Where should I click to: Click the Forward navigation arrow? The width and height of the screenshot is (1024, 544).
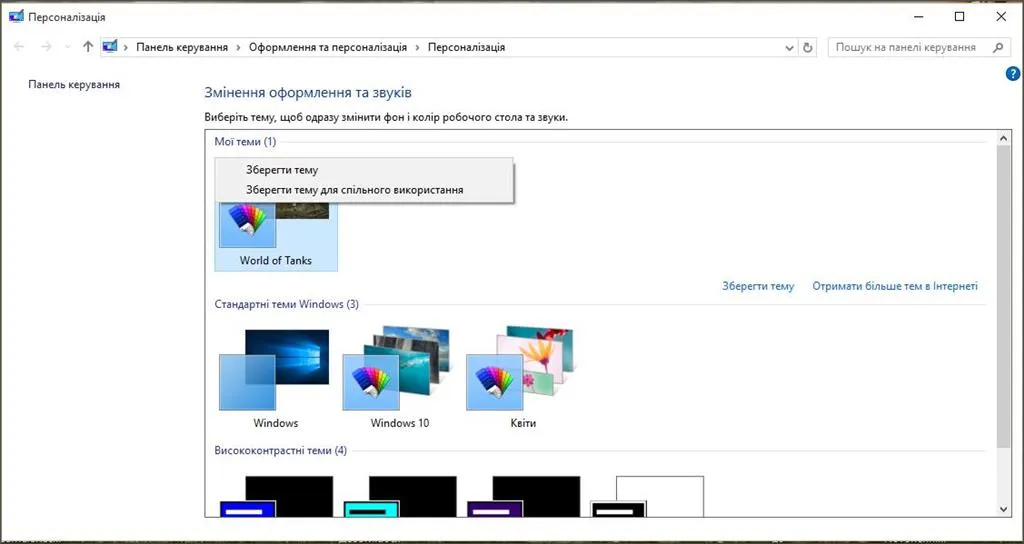click(x=46, y=47)
